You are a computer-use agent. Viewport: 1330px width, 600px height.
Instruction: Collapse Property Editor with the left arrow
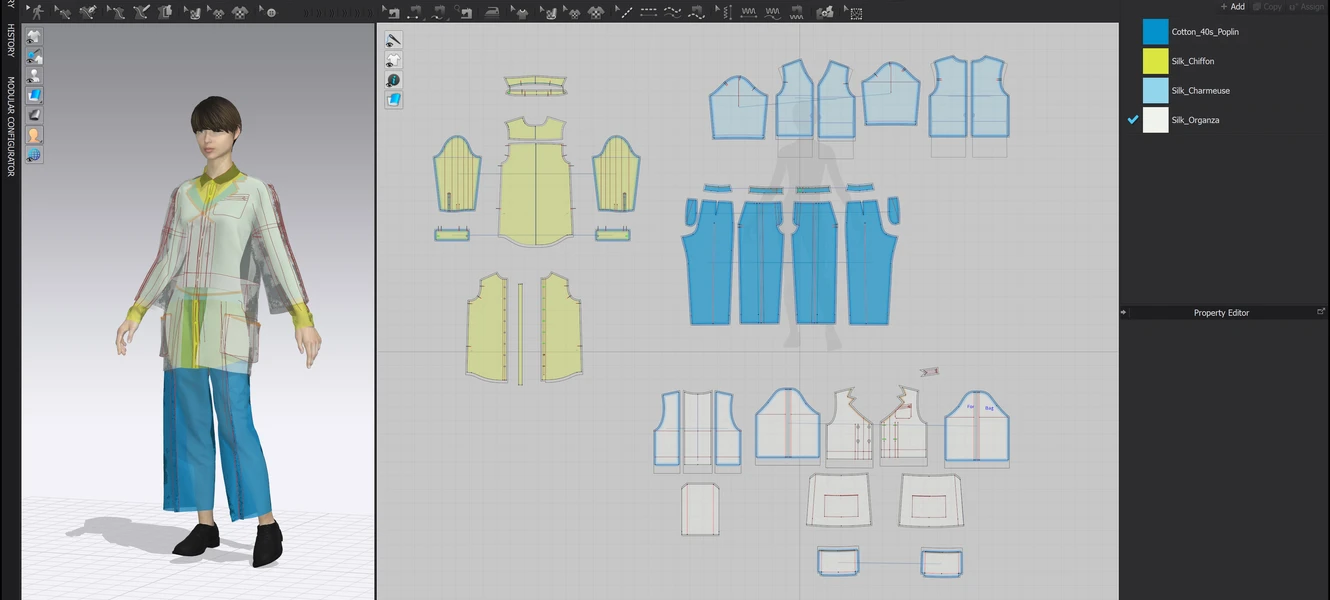click(x=1123, y=312)
